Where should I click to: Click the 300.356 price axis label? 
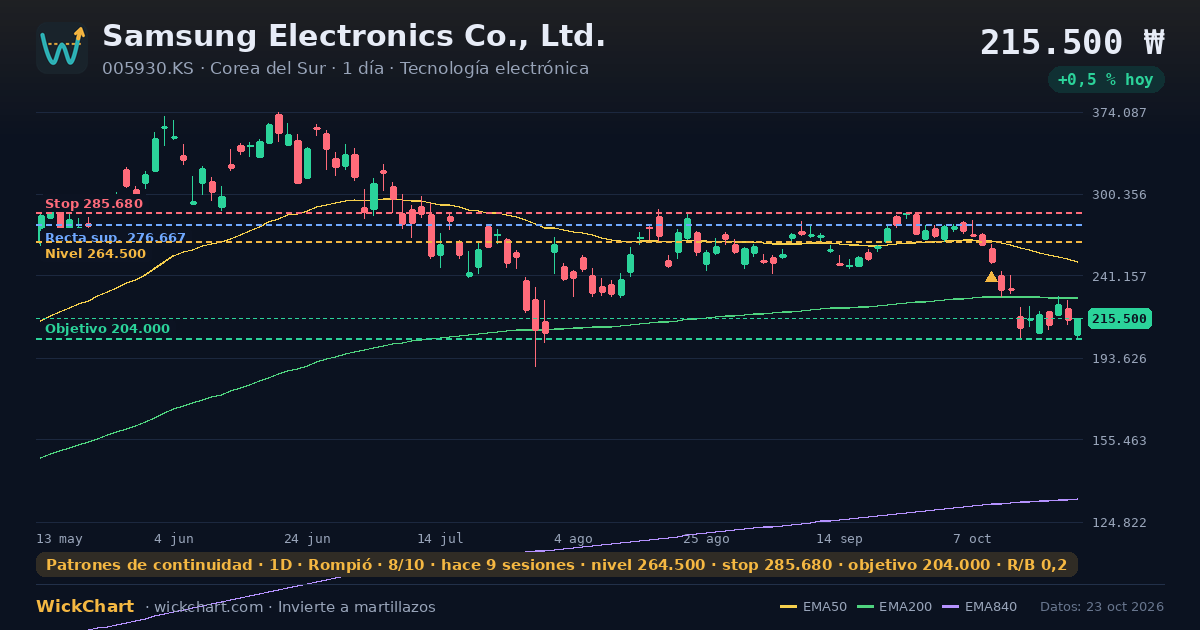tap(1118, 195)
